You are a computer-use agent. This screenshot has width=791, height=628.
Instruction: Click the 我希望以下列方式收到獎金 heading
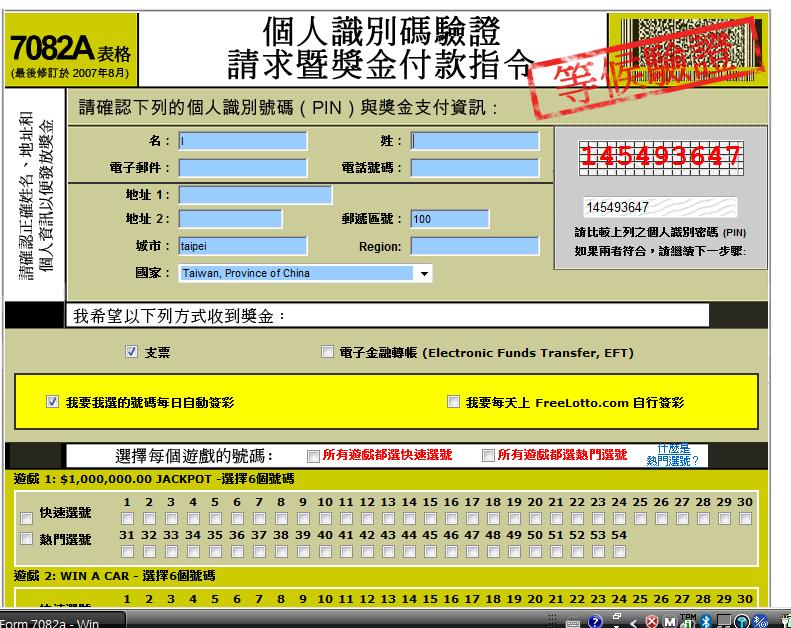click(x=179, y=316)
